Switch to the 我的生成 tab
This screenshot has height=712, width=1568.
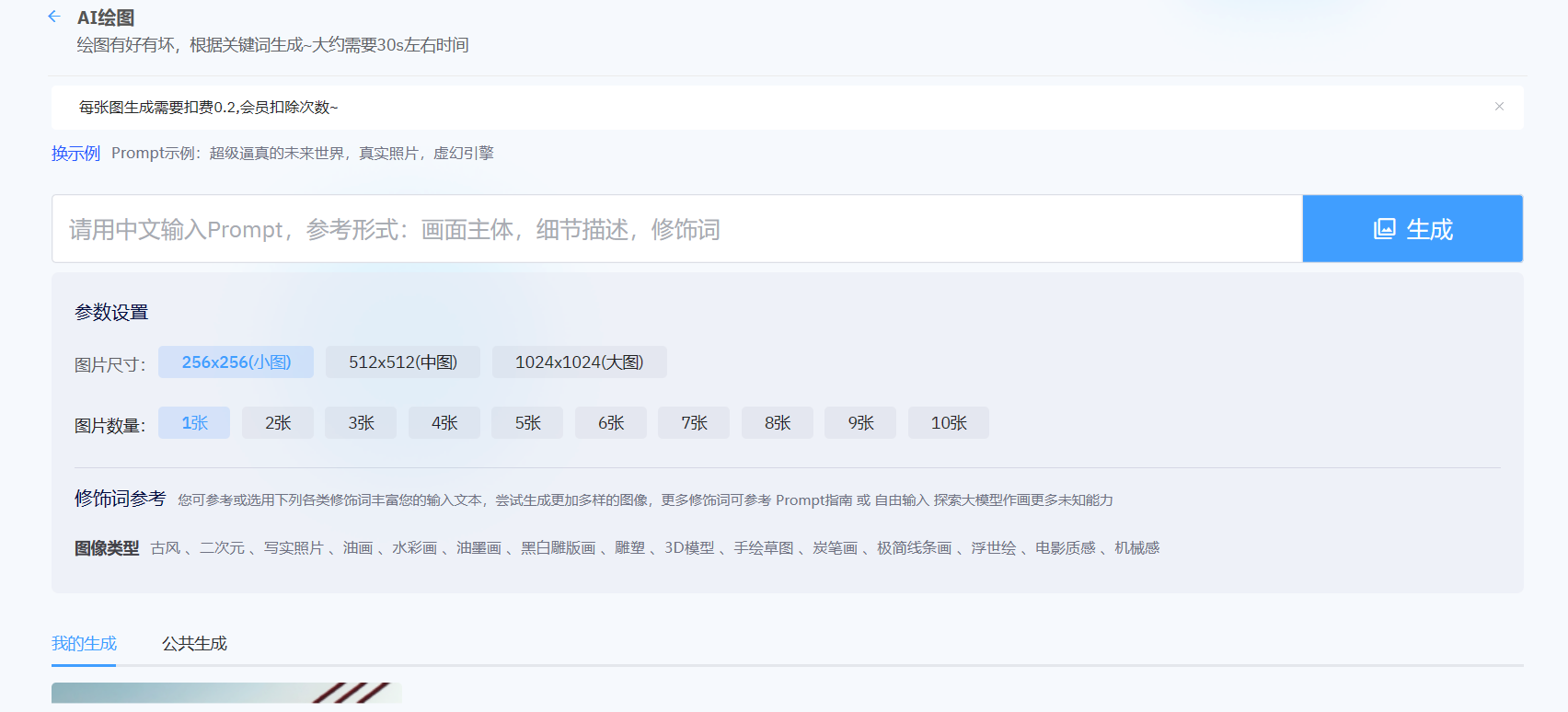click(84, 644)
